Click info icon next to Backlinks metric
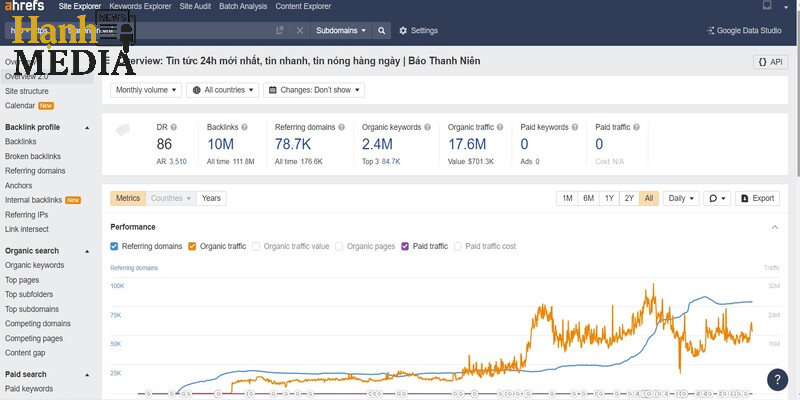800x400 pixels. [244, 127]
